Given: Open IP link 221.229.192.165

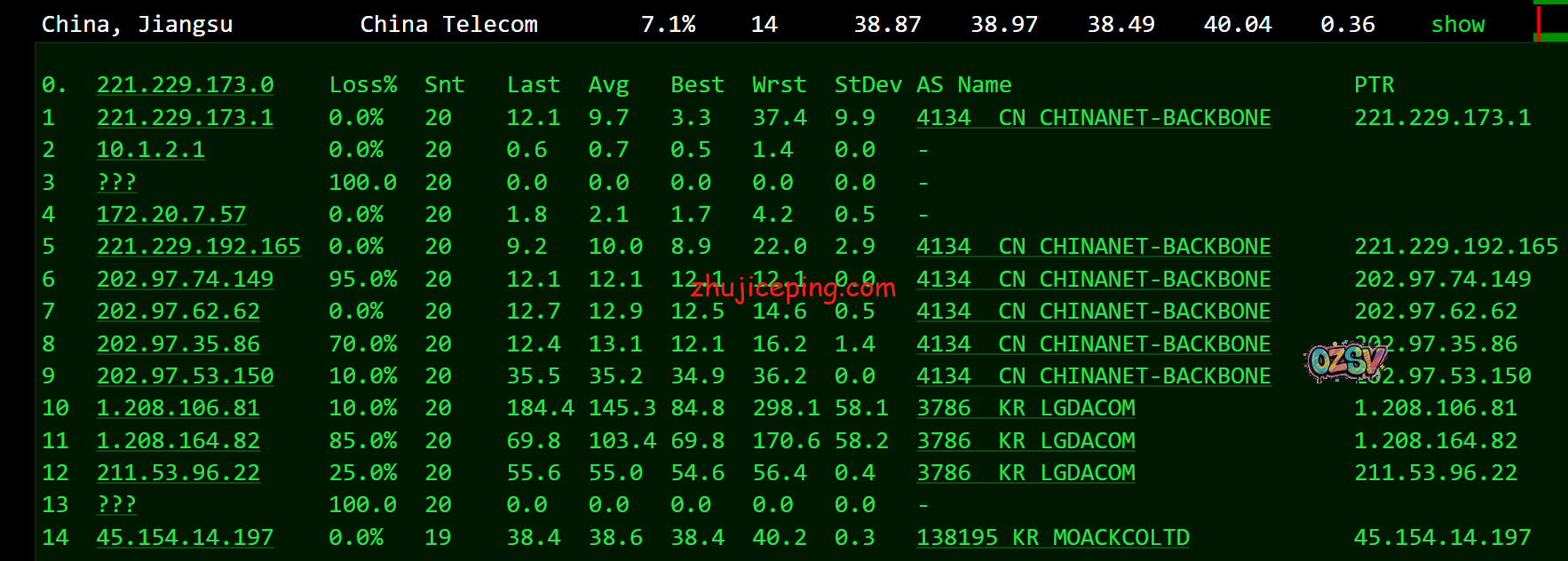Looking at the screenshot, I should 198,247.
